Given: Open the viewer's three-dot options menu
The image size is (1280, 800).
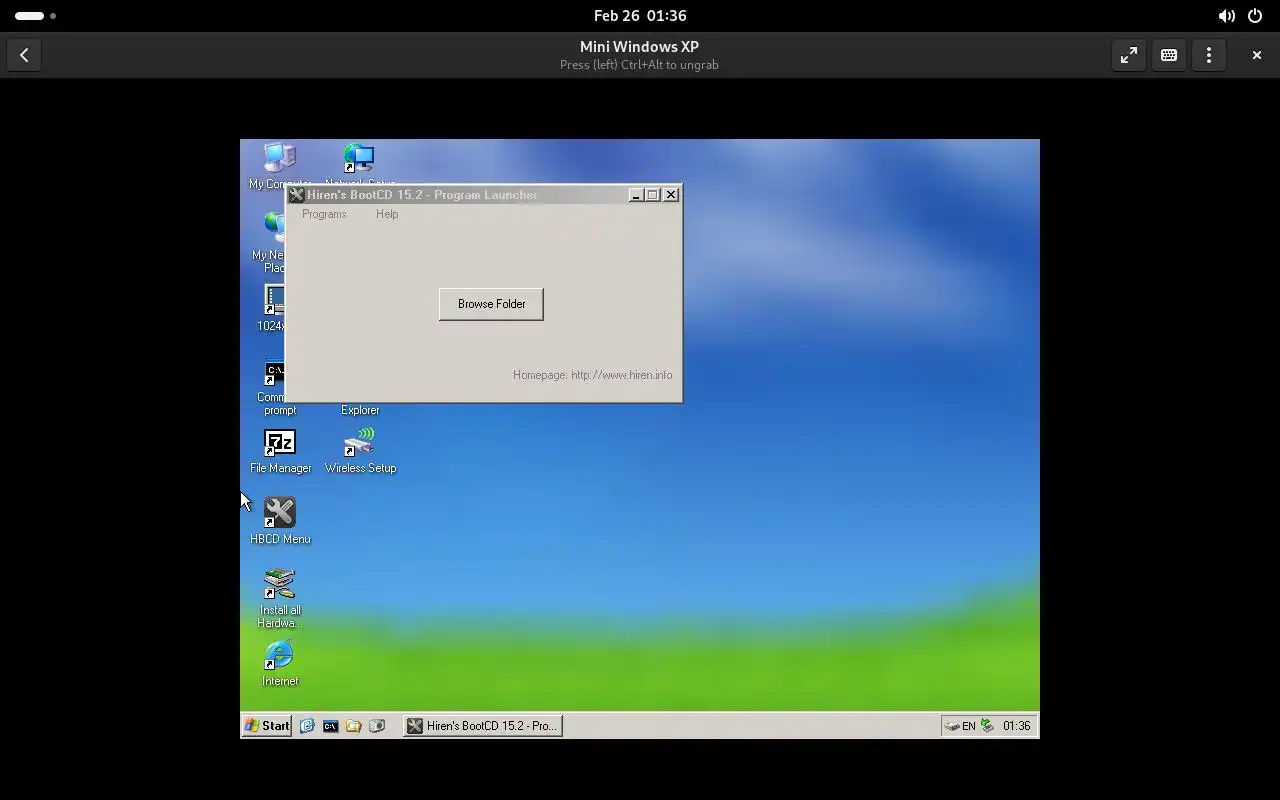Looking at the screenshot, I should coord(1209,55).
